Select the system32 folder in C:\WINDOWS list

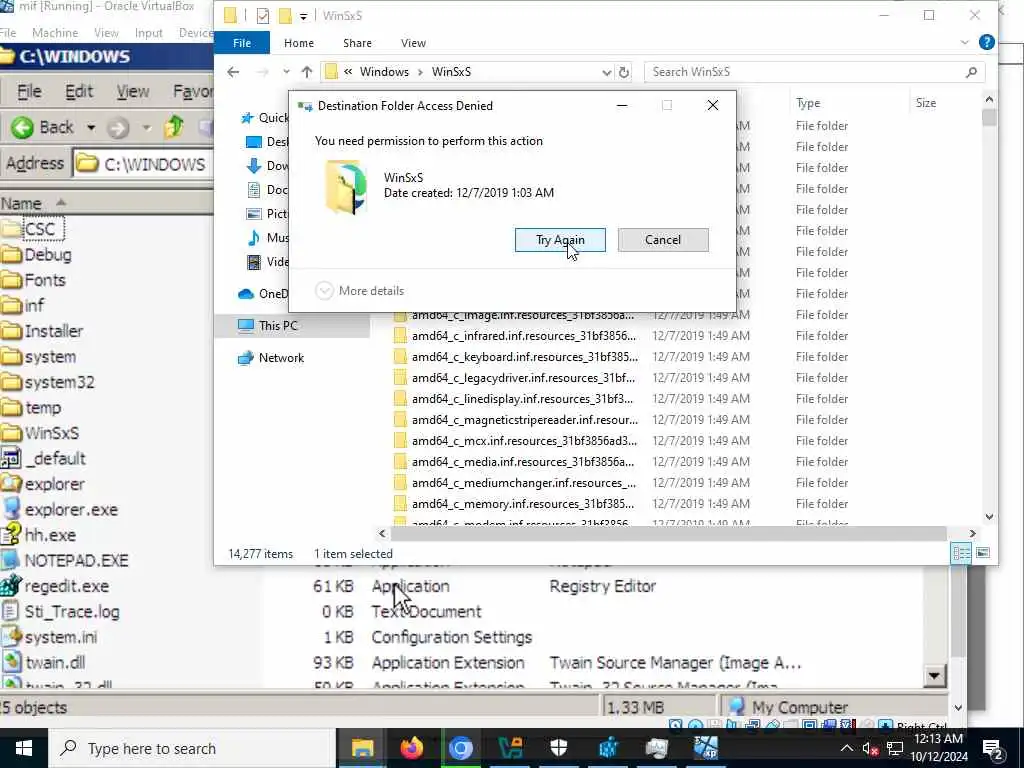click(48, 382)
